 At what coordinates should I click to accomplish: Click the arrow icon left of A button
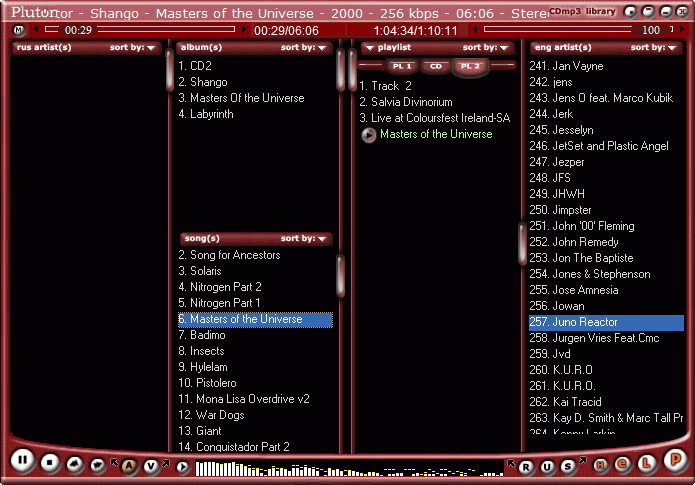(x=114, y=462)
